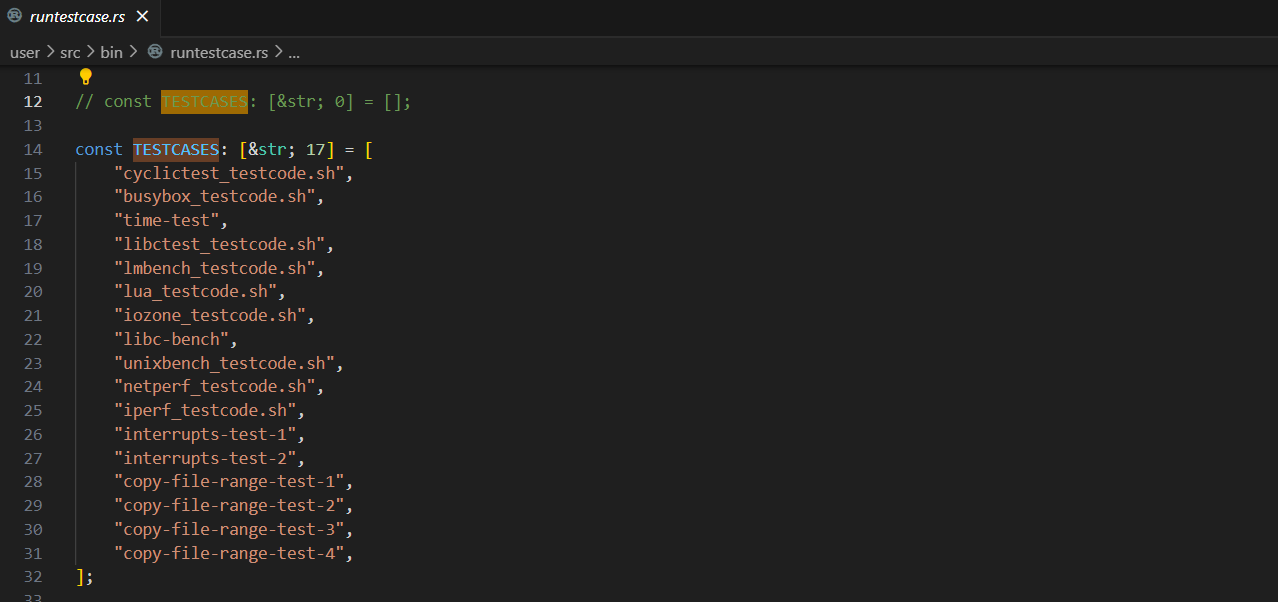Image resolution: width=1278 pixels, height=602 pixels.
Task: Click the breadcrumb ellipsis symbol entry
Action: (294, 52)
